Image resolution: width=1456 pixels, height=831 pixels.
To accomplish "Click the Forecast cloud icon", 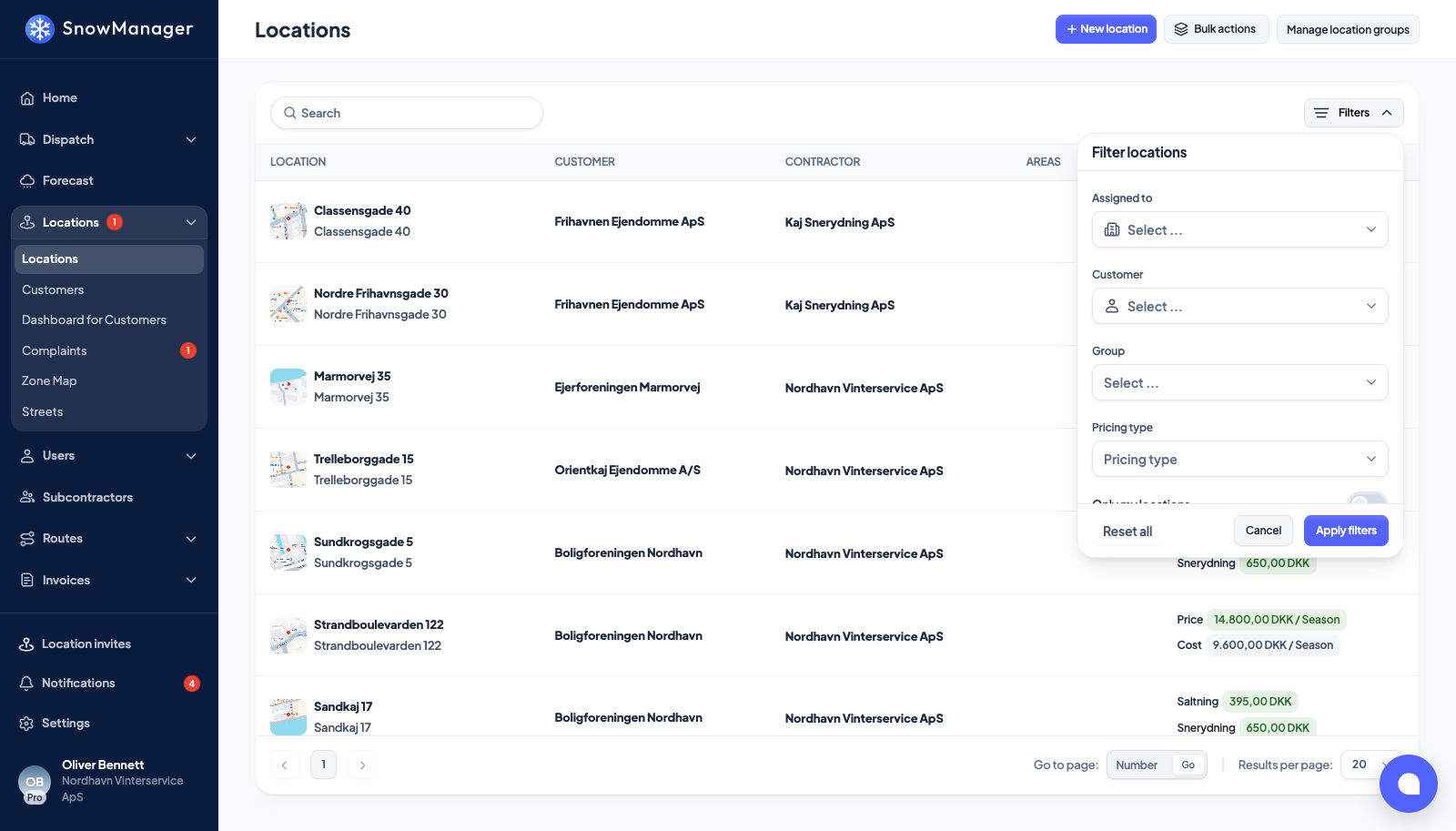I will pyautogui.click(x=27, y=180).
